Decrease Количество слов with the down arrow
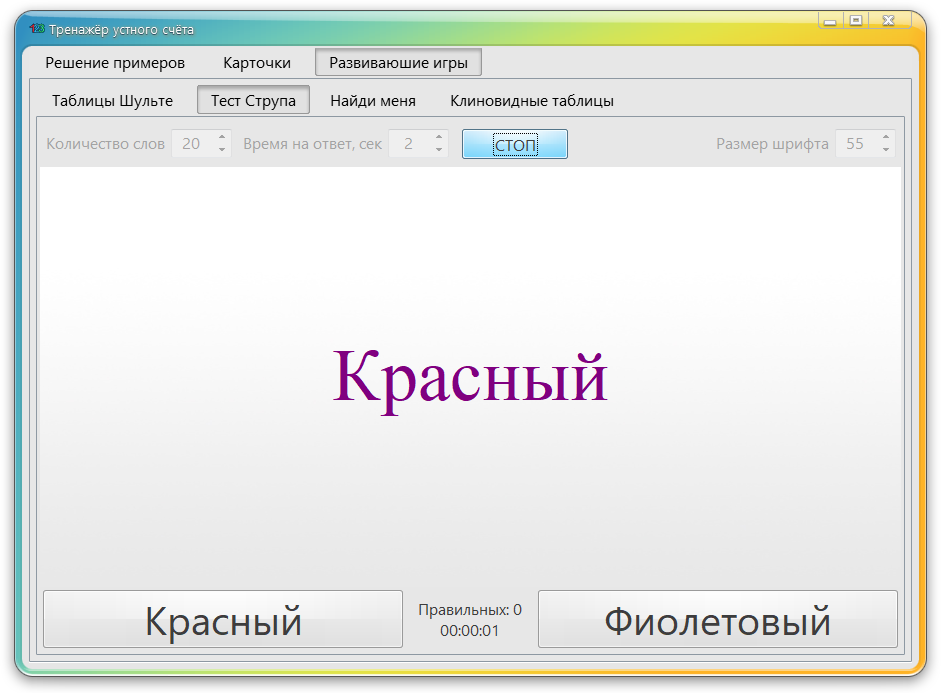This screenshot has height=693, width=941. click(222, 149)
